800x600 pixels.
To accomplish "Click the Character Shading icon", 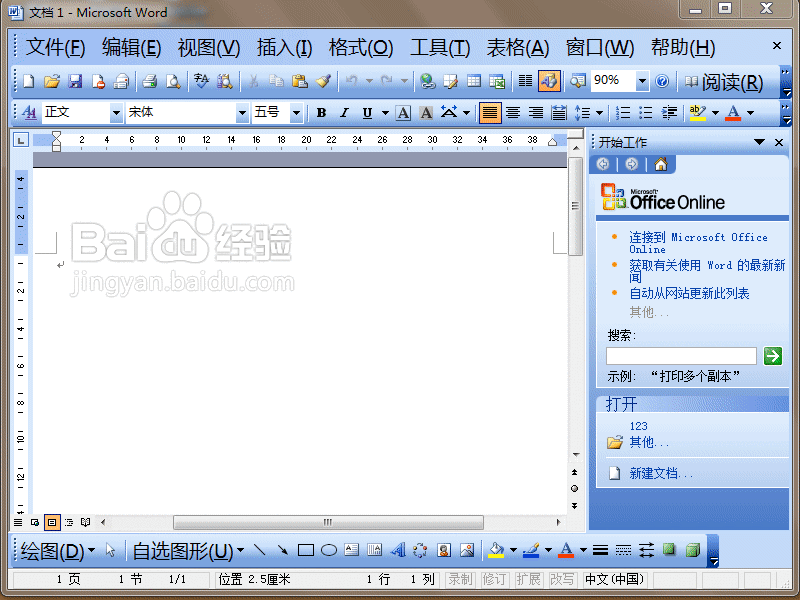I will [426, 112].
